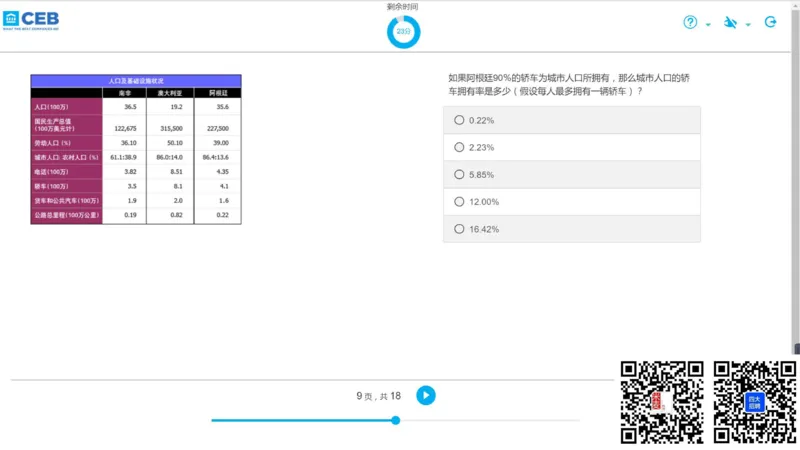Screen dimensions: 800x450
Task: Choose the 5.85% answer option
Action: point(571,174)
